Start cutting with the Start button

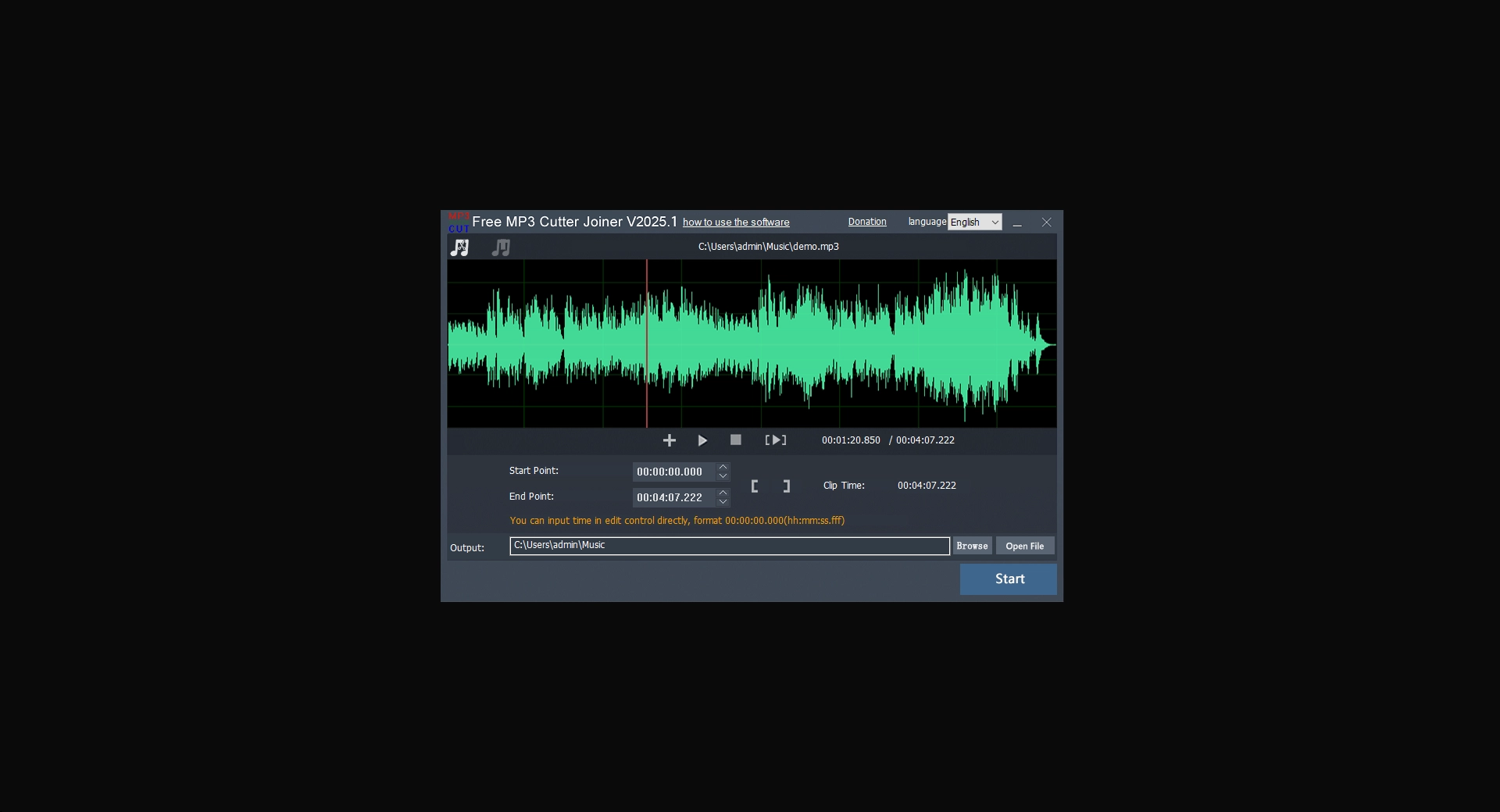[1008, 579]
